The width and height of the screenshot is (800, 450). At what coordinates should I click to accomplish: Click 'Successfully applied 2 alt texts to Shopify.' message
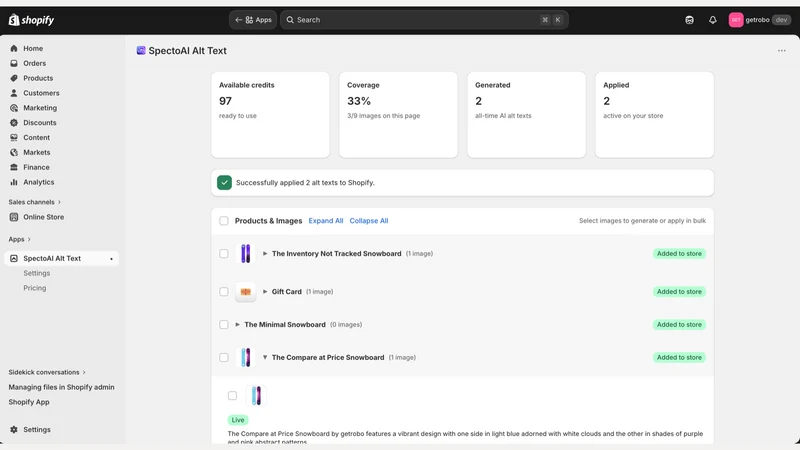(305, 183)
